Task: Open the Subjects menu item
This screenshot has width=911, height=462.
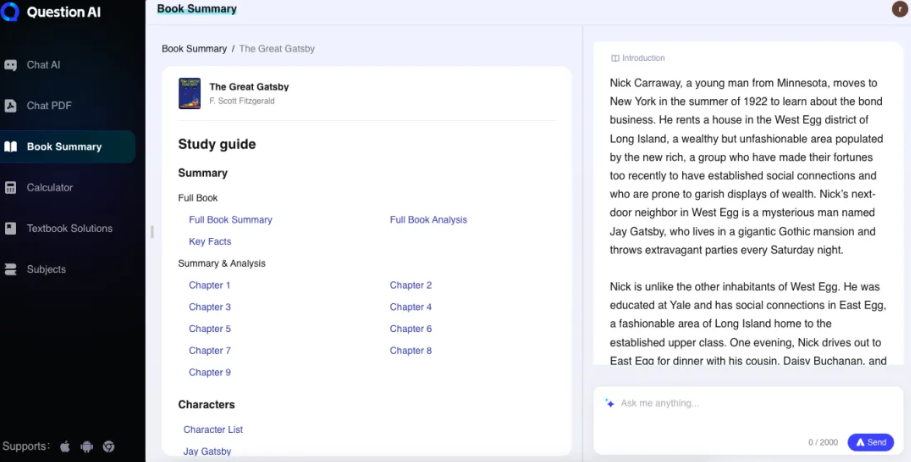Action: pos(46,270)
